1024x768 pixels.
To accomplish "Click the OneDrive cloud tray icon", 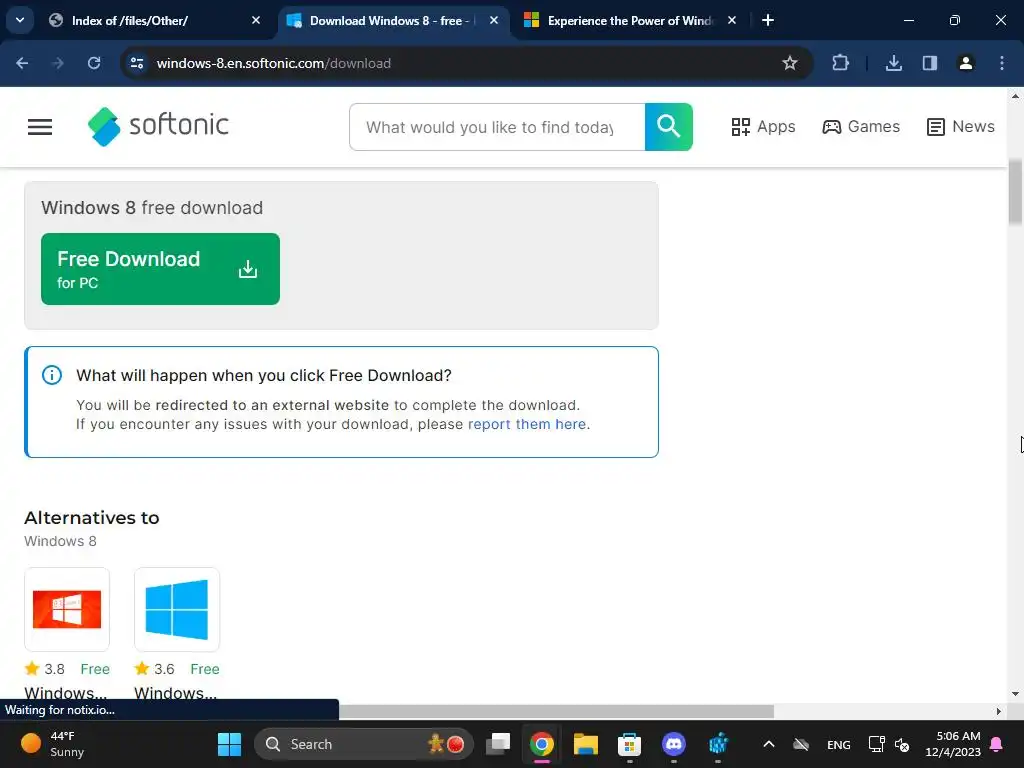I will click(x=801, y=744).
